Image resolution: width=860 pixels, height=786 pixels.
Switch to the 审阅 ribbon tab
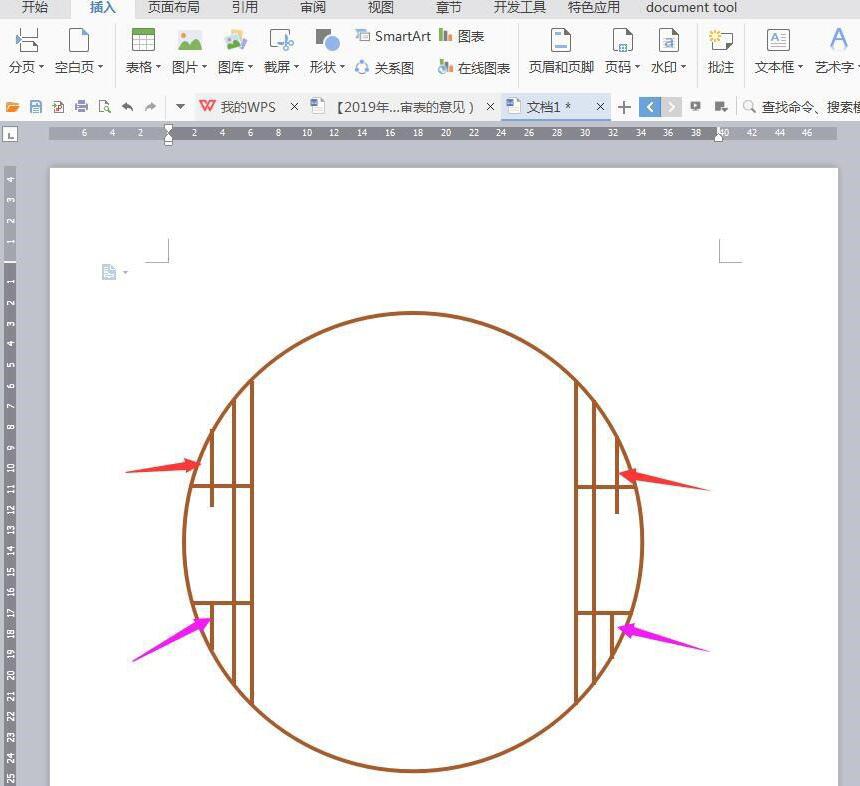coord(313,7)
